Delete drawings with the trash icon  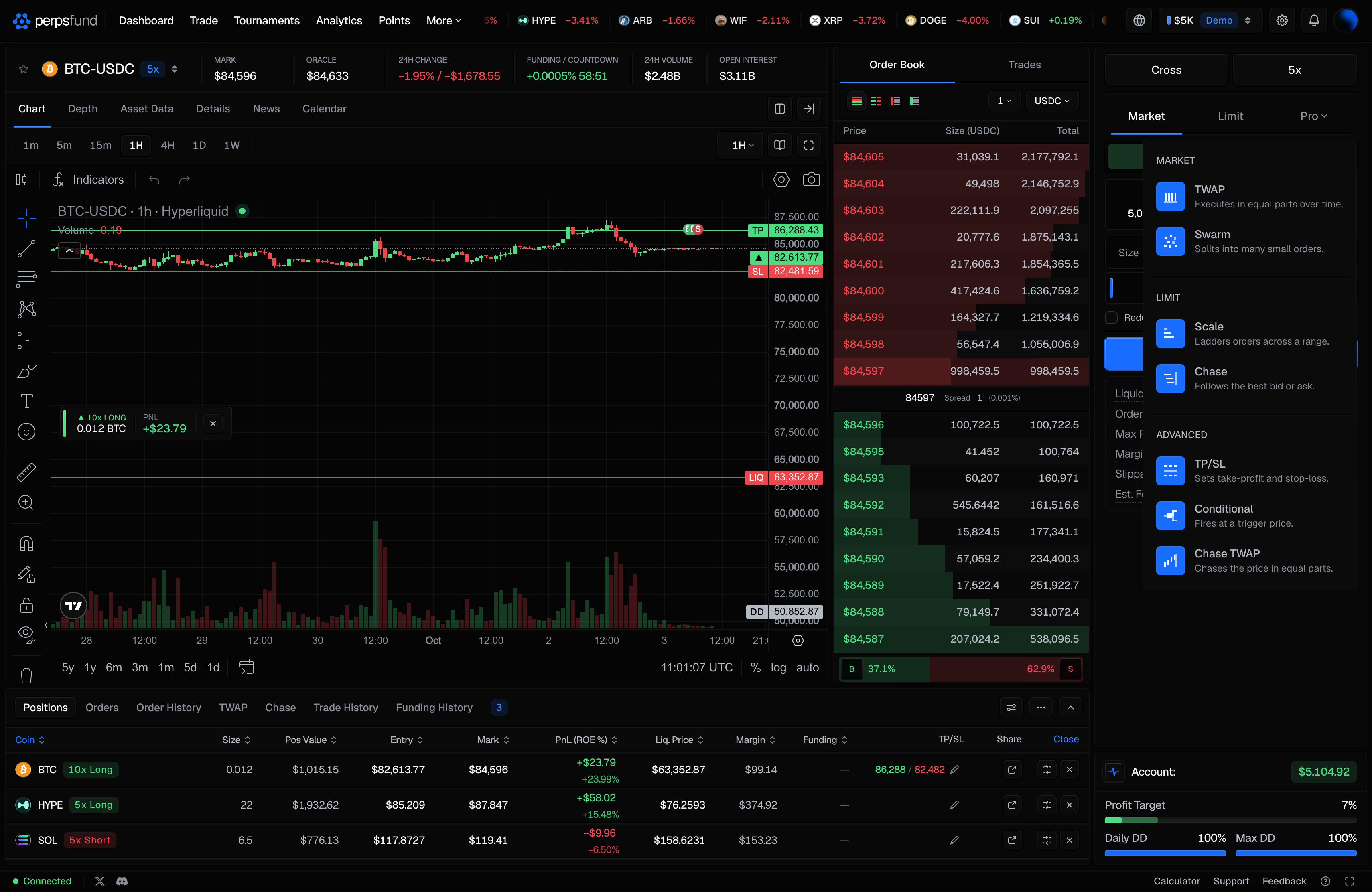tap(26, 675)
